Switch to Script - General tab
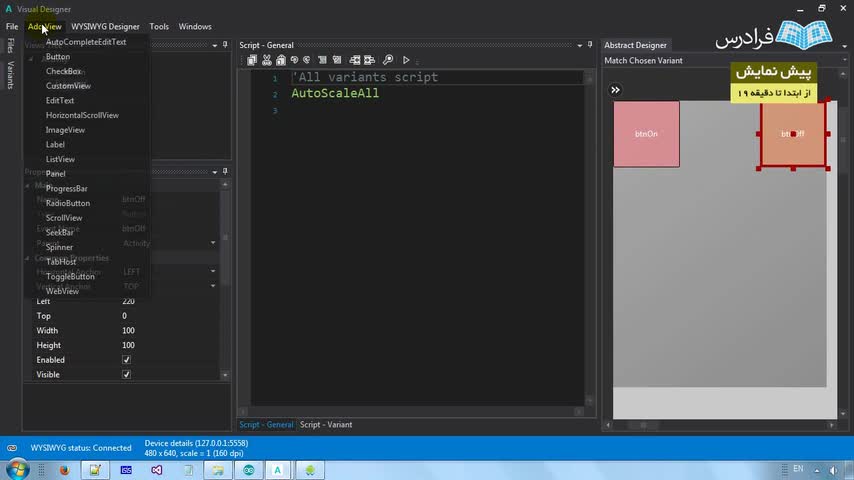Viewport: 854px width, 480px height. (x=266, y=424)
